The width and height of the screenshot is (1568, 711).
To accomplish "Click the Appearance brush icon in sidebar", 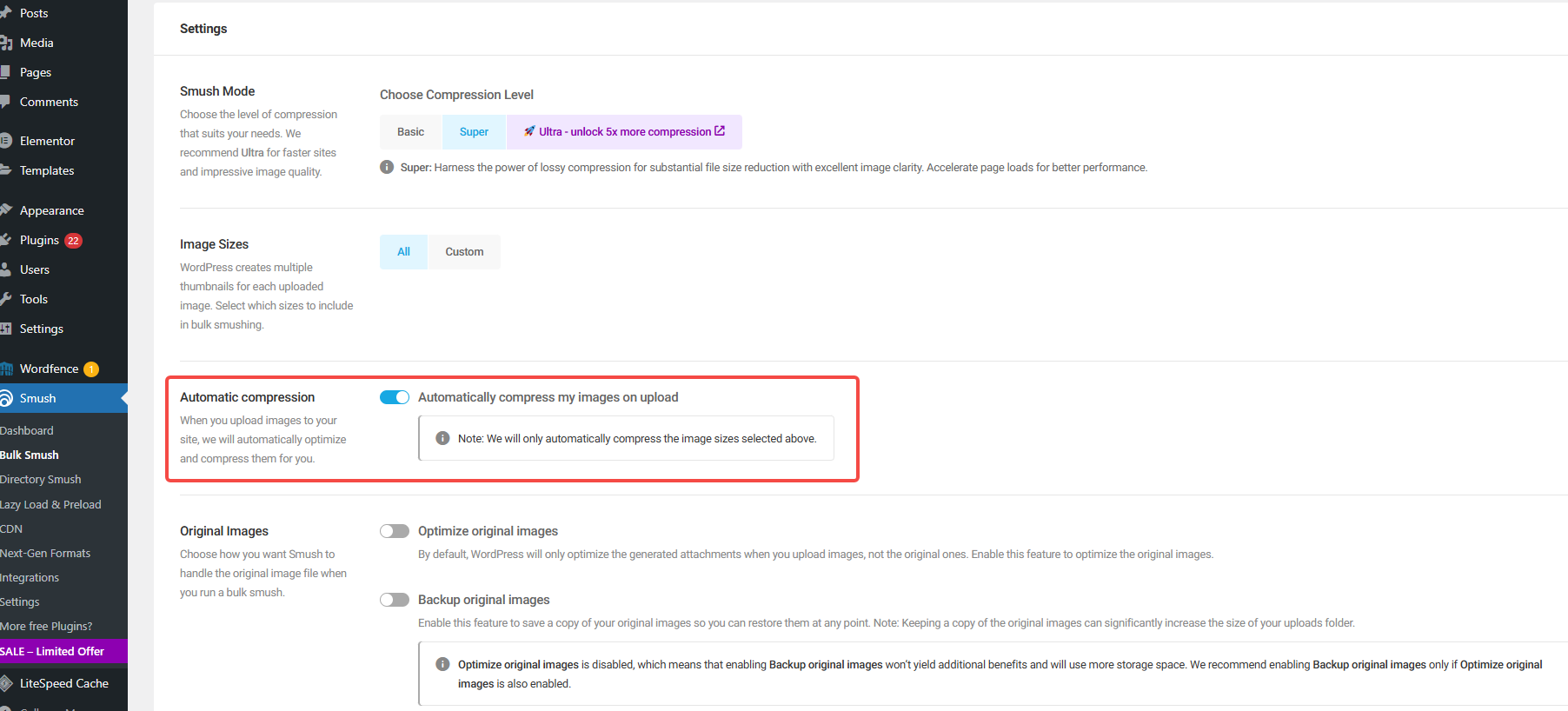I will pyautogui.click(x=5, y=210).
